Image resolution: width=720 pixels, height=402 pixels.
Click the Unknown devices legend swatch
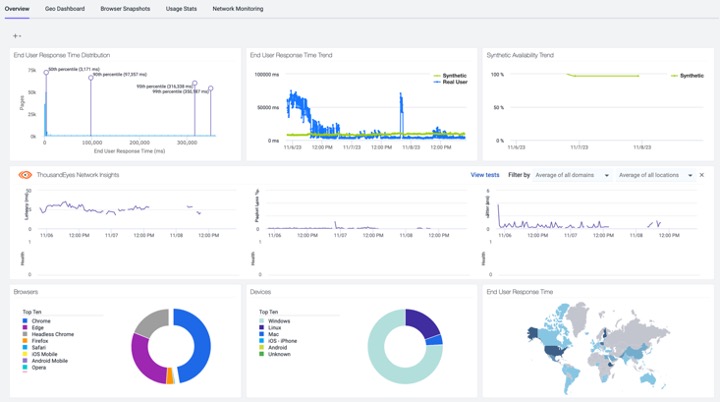tap(261, 354)
